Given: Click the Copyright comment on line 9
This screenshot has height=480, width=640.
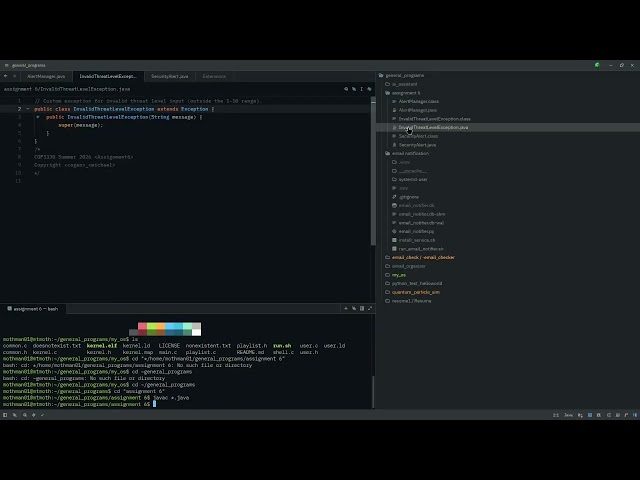Looking at the screenshot, I should coord(74,165).
